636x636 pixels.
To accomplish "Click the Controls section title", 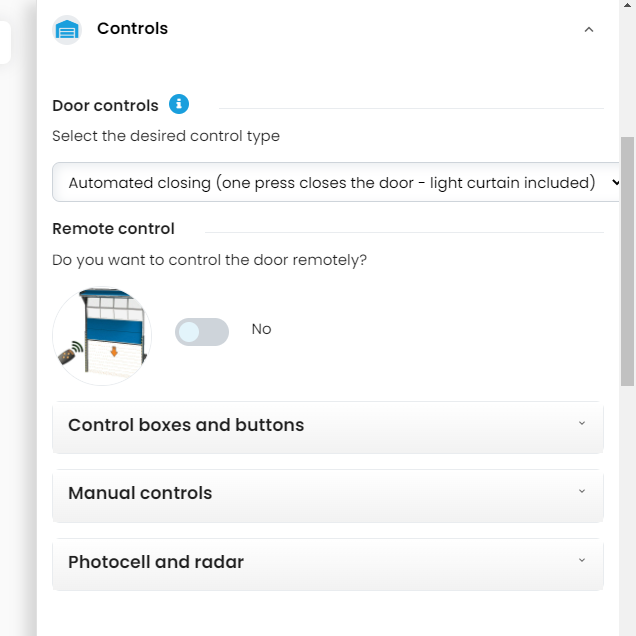I will coord(132,29).
